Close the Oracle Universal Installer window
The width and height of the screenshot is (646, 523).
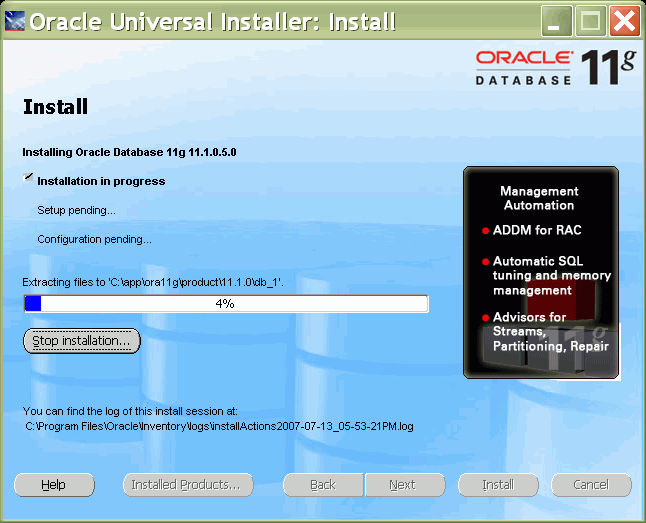coord(623,21)
